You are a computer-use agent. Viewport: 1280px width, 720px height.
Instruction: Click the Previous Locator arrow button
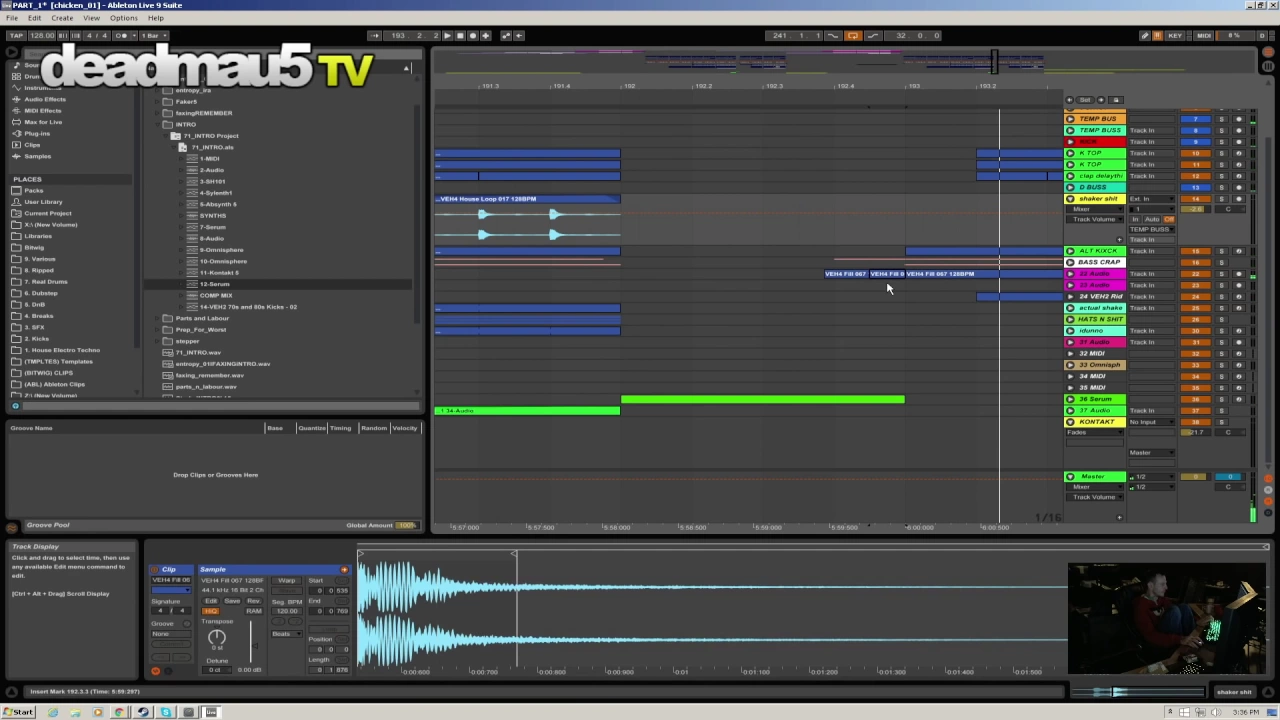click(1070, 100)
